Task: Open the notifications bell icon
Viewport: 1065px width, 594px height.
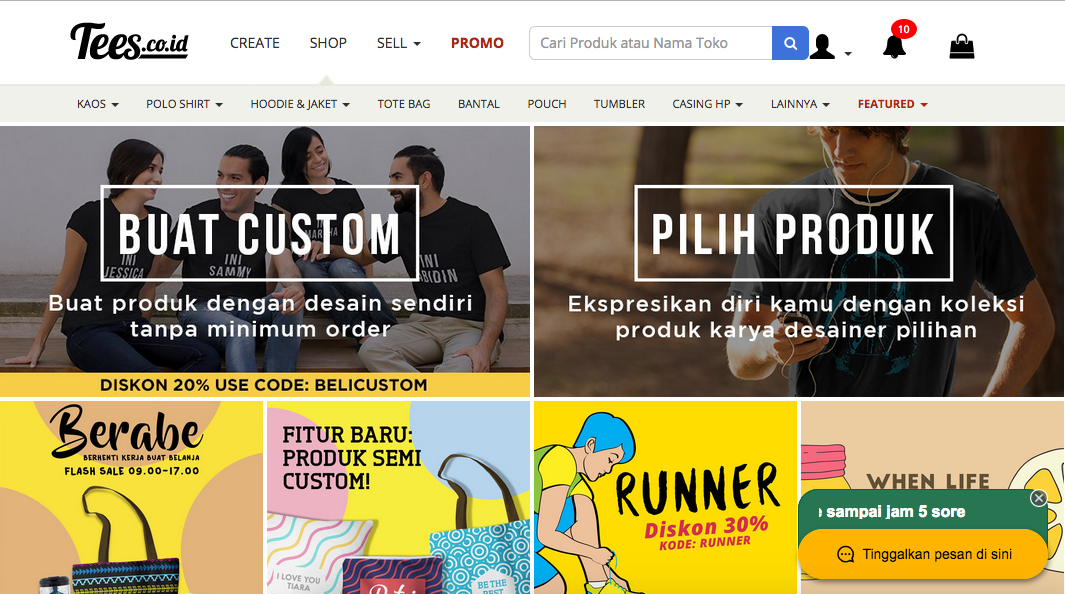Action: point(894,46)
